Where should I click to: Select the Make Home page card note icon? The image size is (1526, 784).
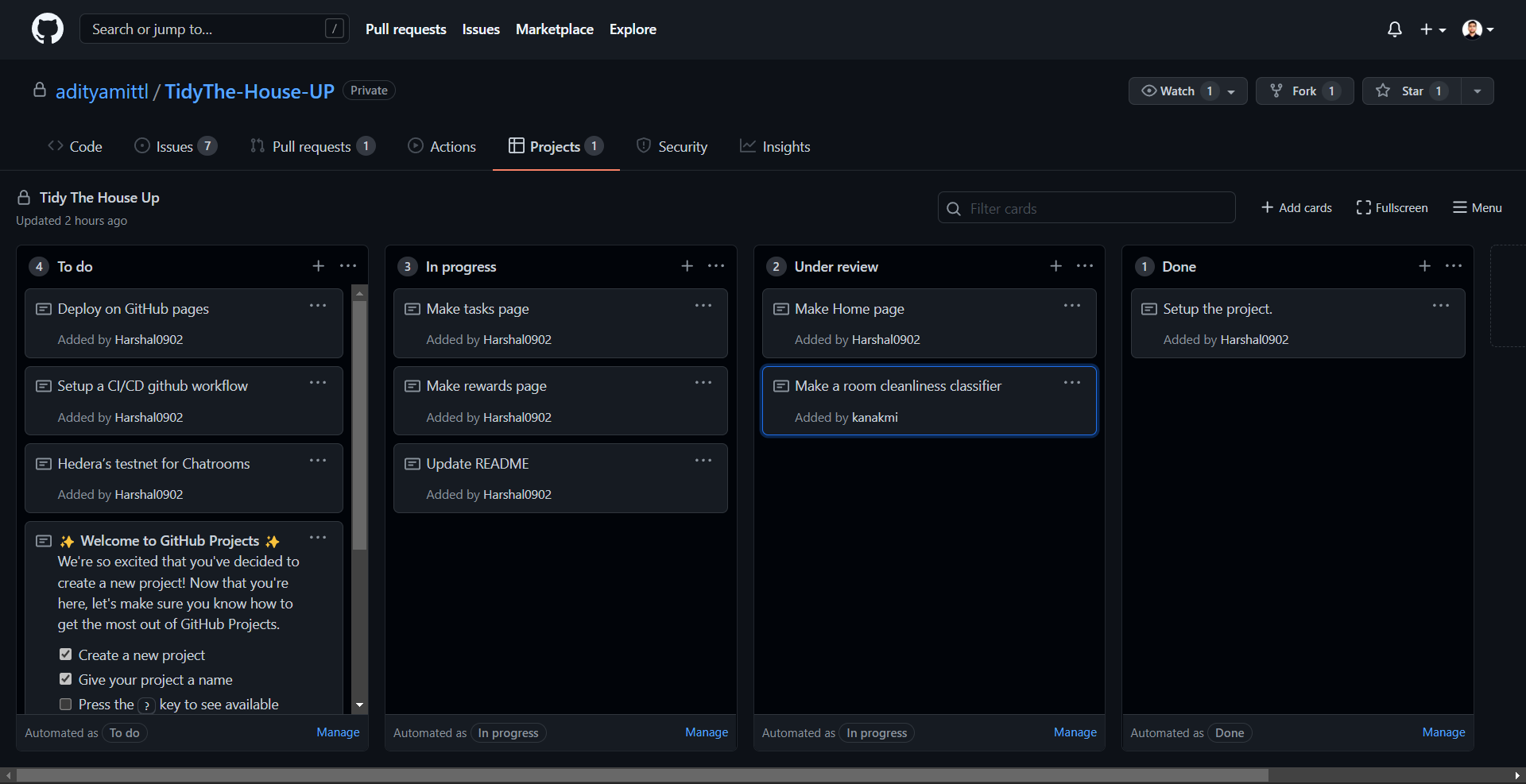[x=781, y=309]
